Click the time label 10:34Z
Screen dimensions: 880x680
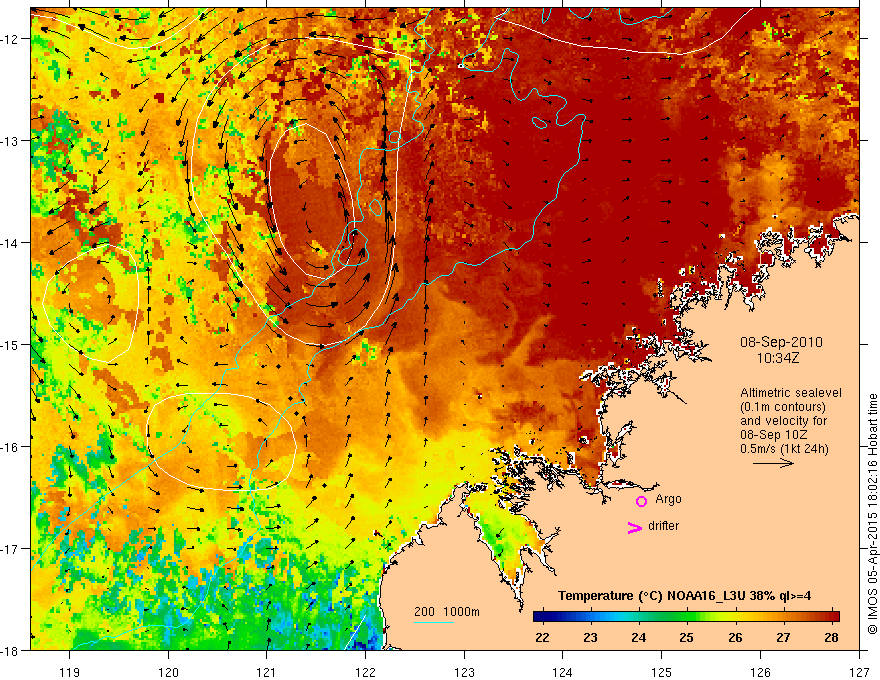(x=777, y=358)
